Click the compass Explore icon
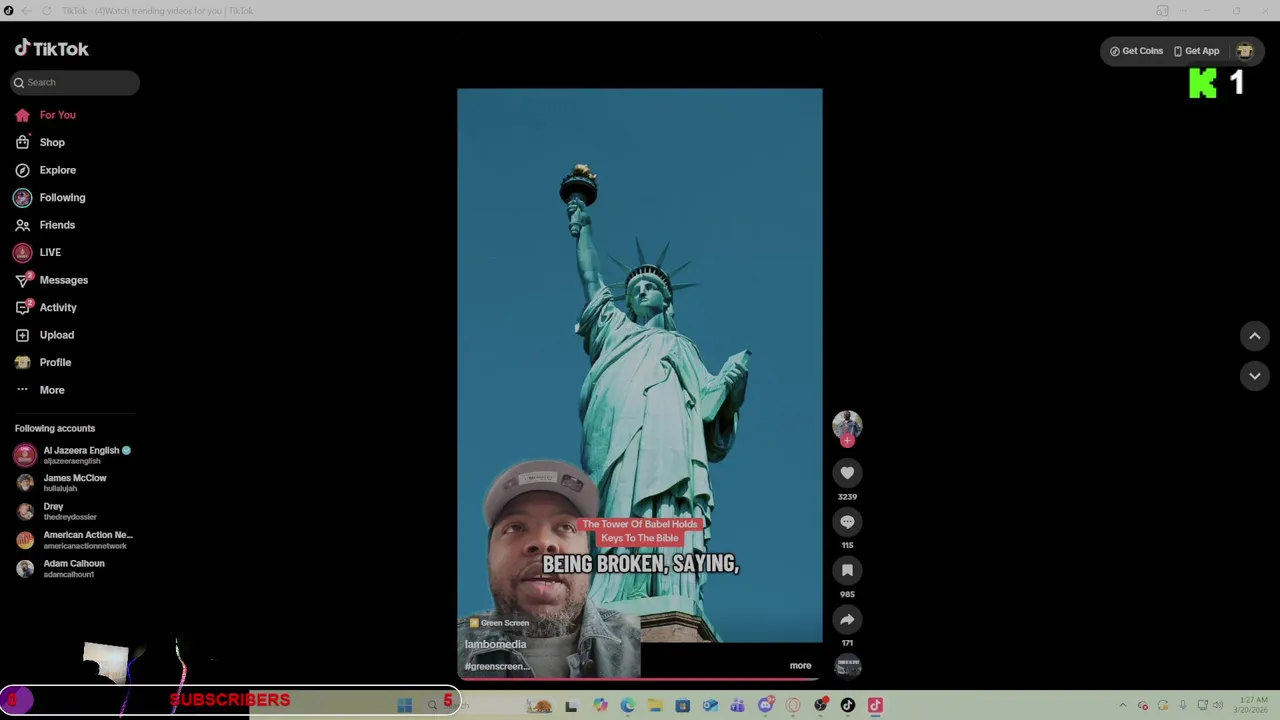The image size is (1280, 720). (x=22, y=170)
